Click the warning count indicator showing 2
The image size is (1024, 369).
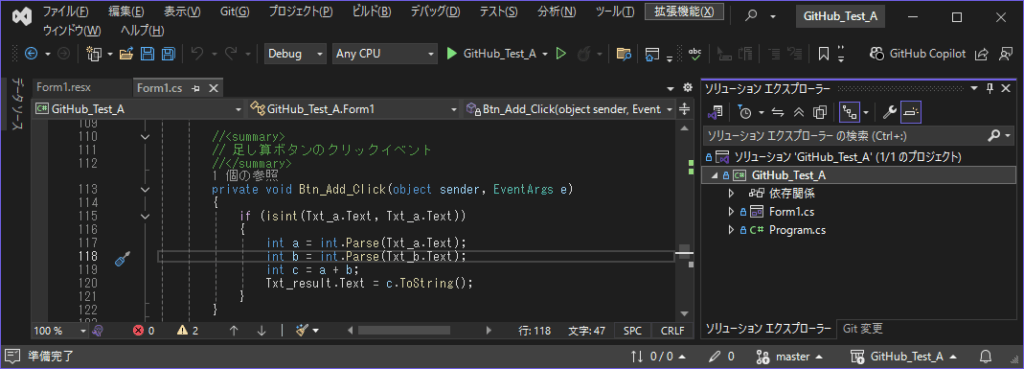pos(187,330)
